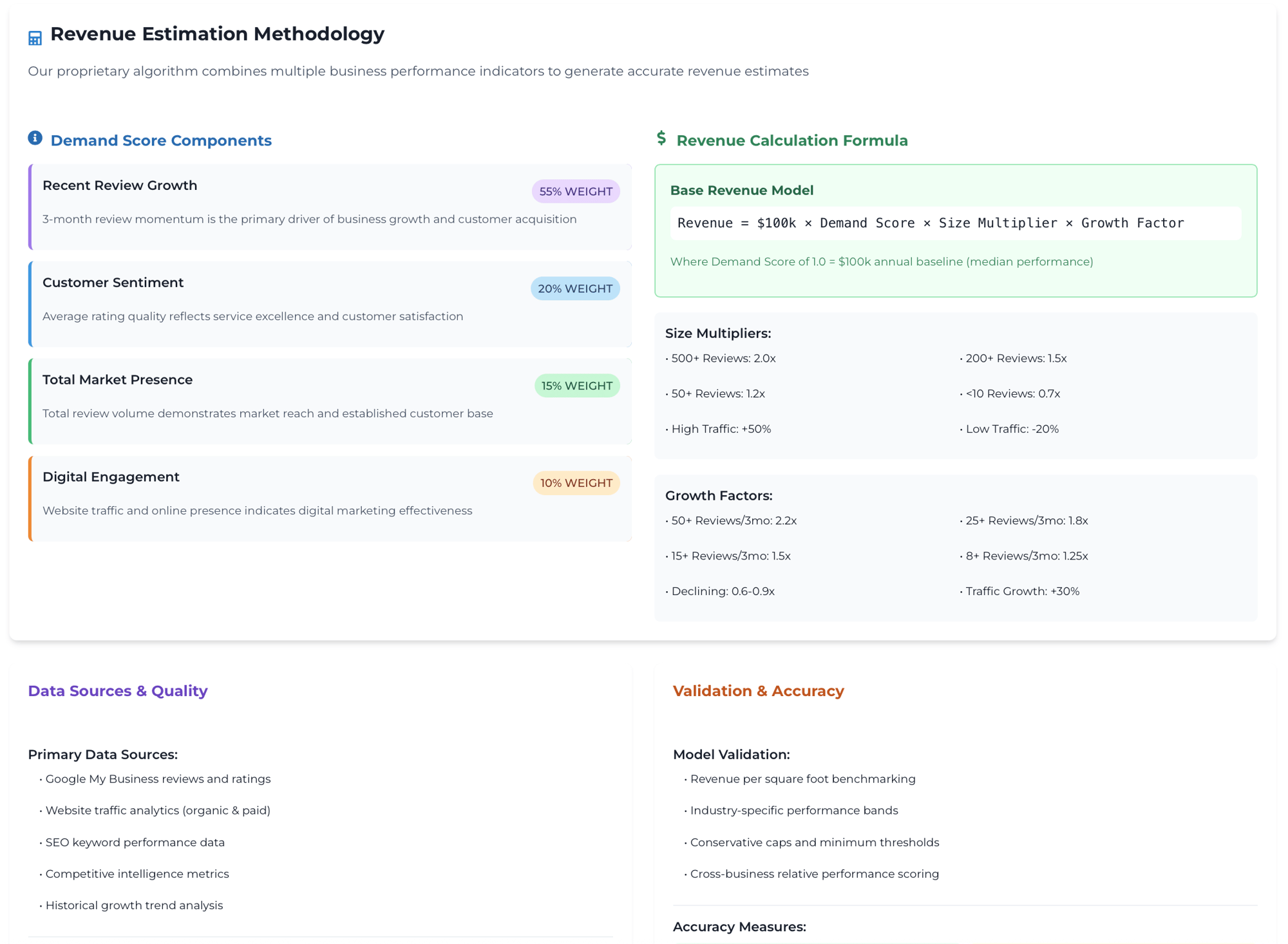
Task: Click the Growth Factors heading
Action: click(x=718, y=496)
